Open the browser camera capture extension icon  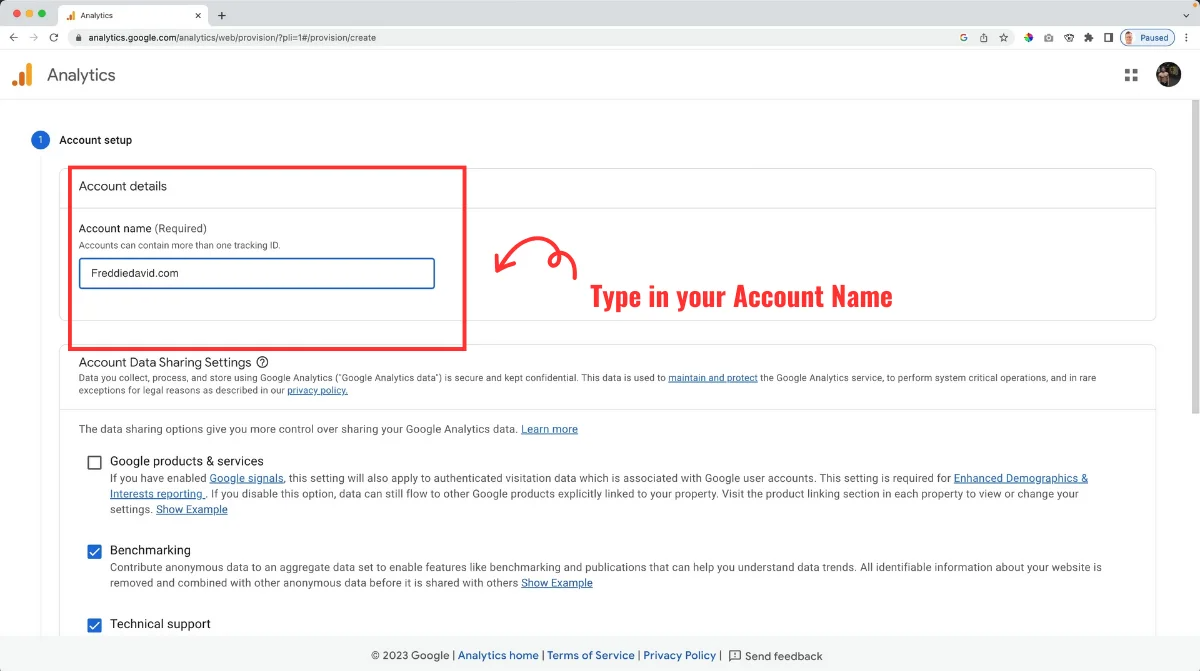click(x=1048, y=37)
